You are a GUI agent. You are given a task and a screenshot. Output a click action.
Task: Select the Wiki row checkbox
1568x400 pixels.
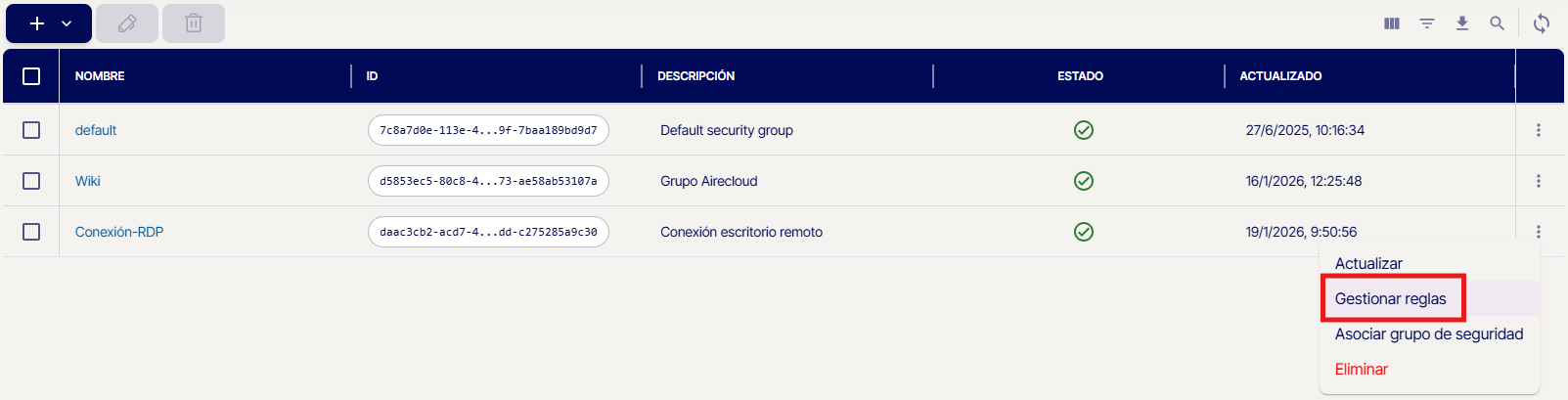[31, 181]
